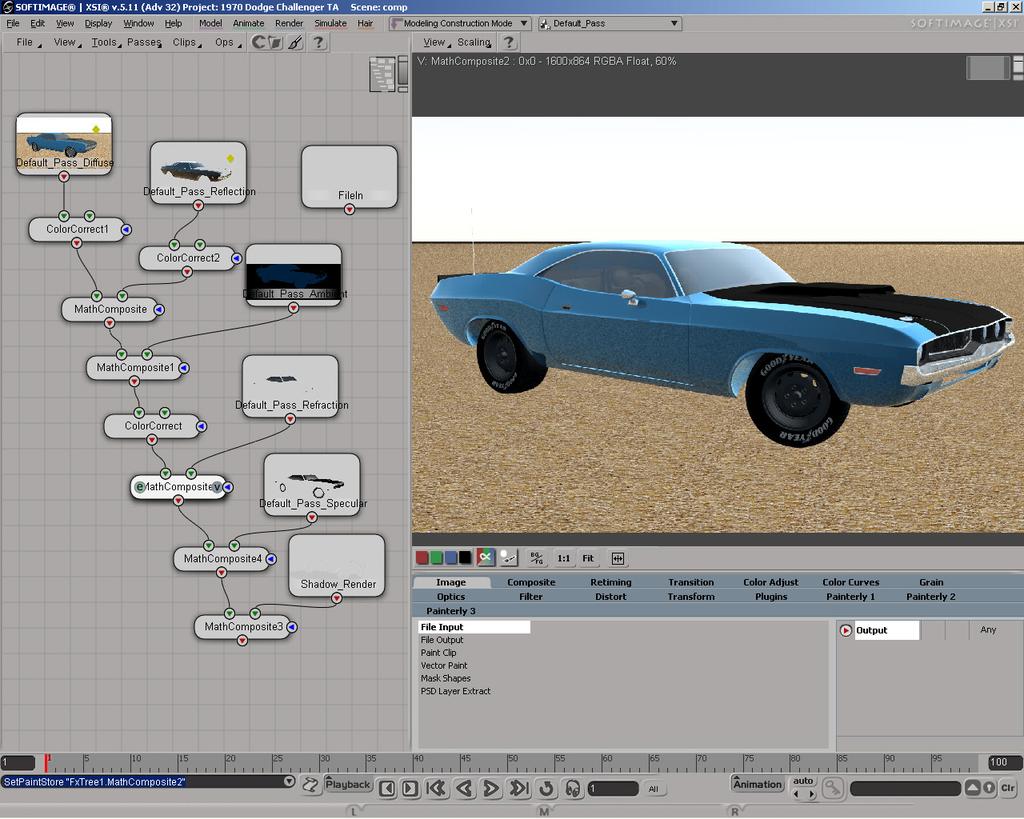
Task: Click Shadow_Render node output connector
Action: [336, 598]
